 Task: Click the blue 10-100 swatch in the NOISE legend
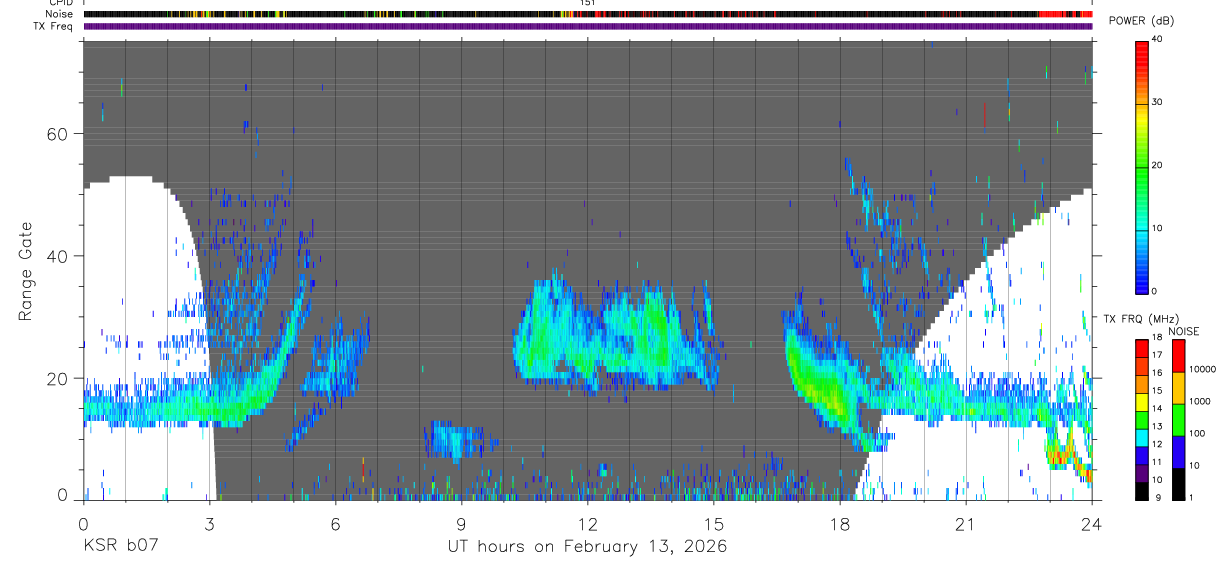pyautogui.click(x=1178, y=452)
